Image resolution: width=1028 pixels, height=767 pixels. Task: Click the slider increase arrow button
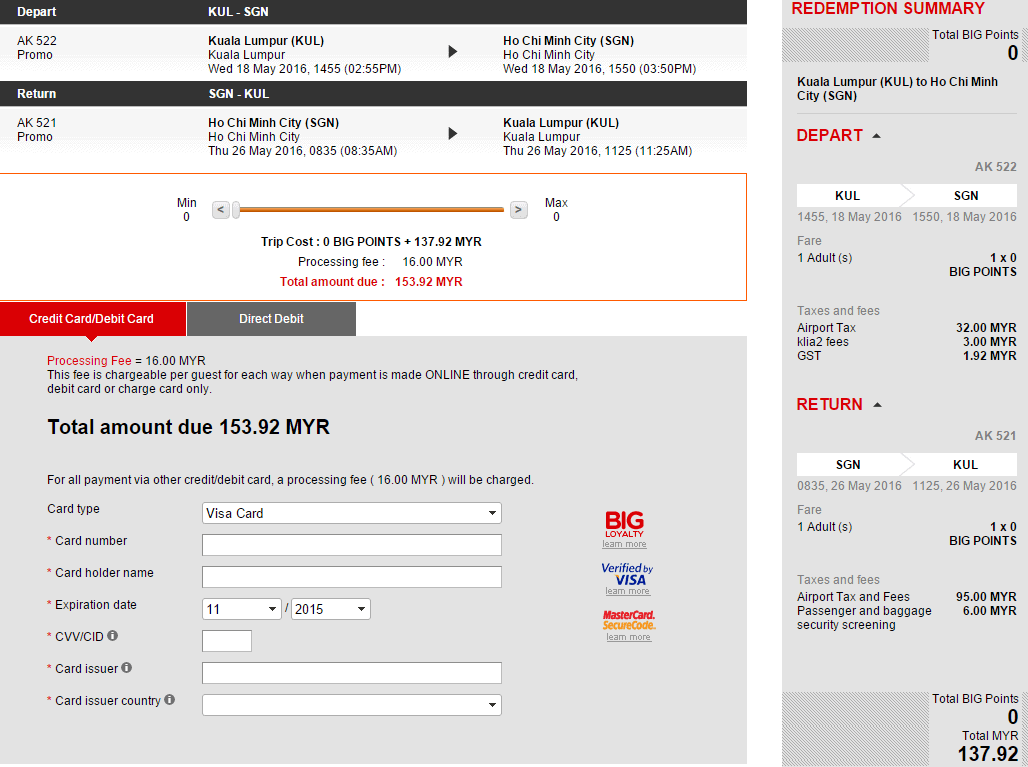coord(519,210)
